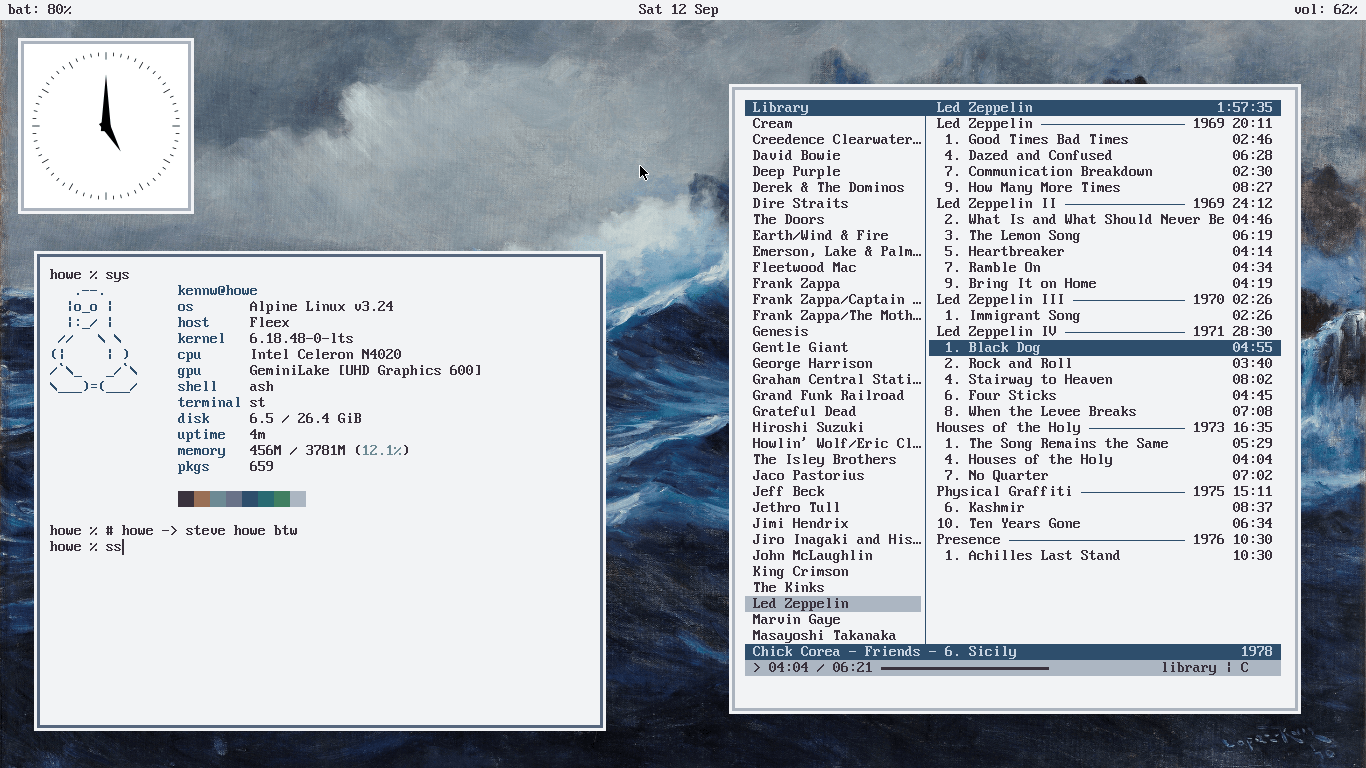Screen dimensions: 1366x768
Task: Click the Physical Graffiti album header
Action: [x=1104, y=492]
